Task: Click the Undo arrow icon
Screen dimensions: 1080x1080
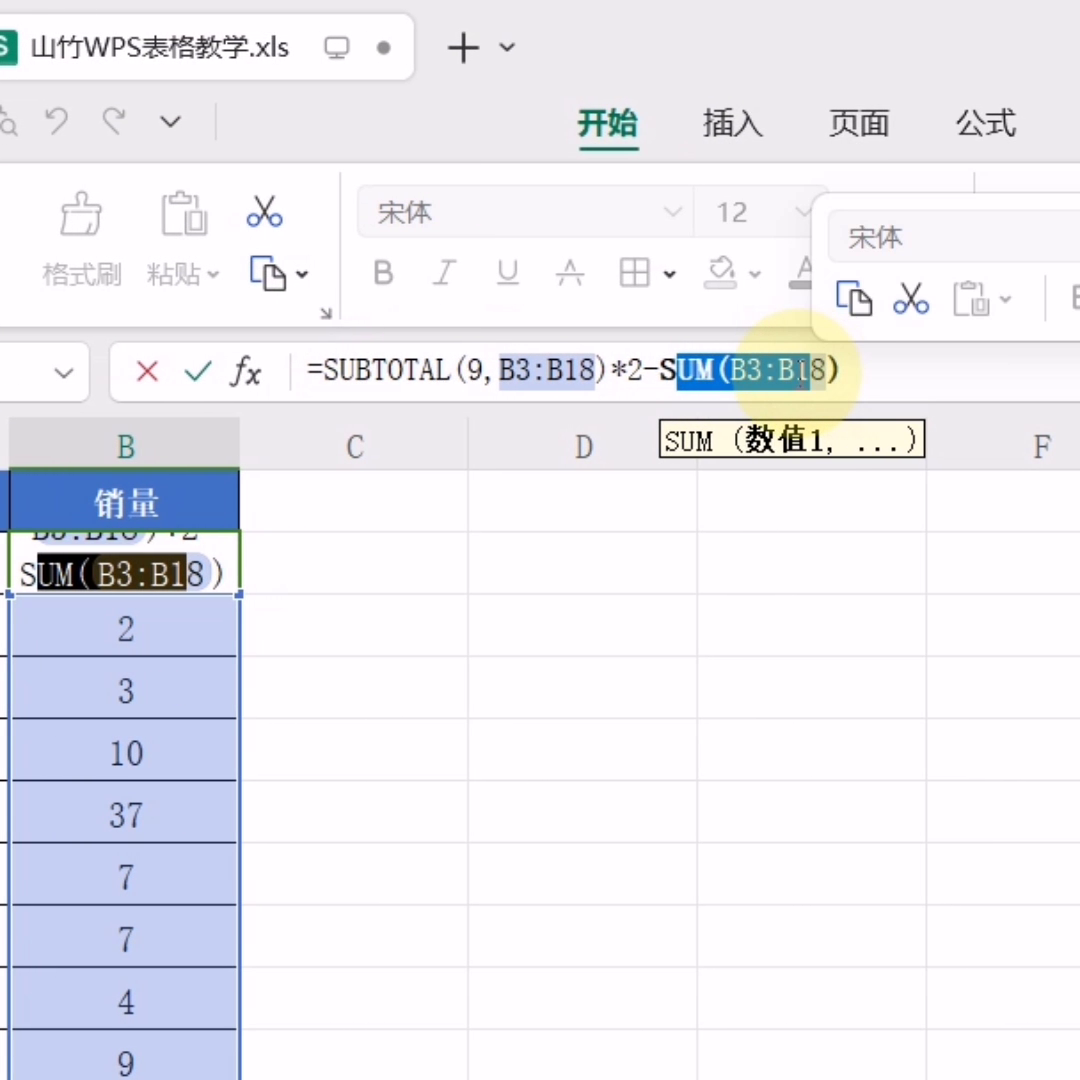Action: tap(57, 121)
